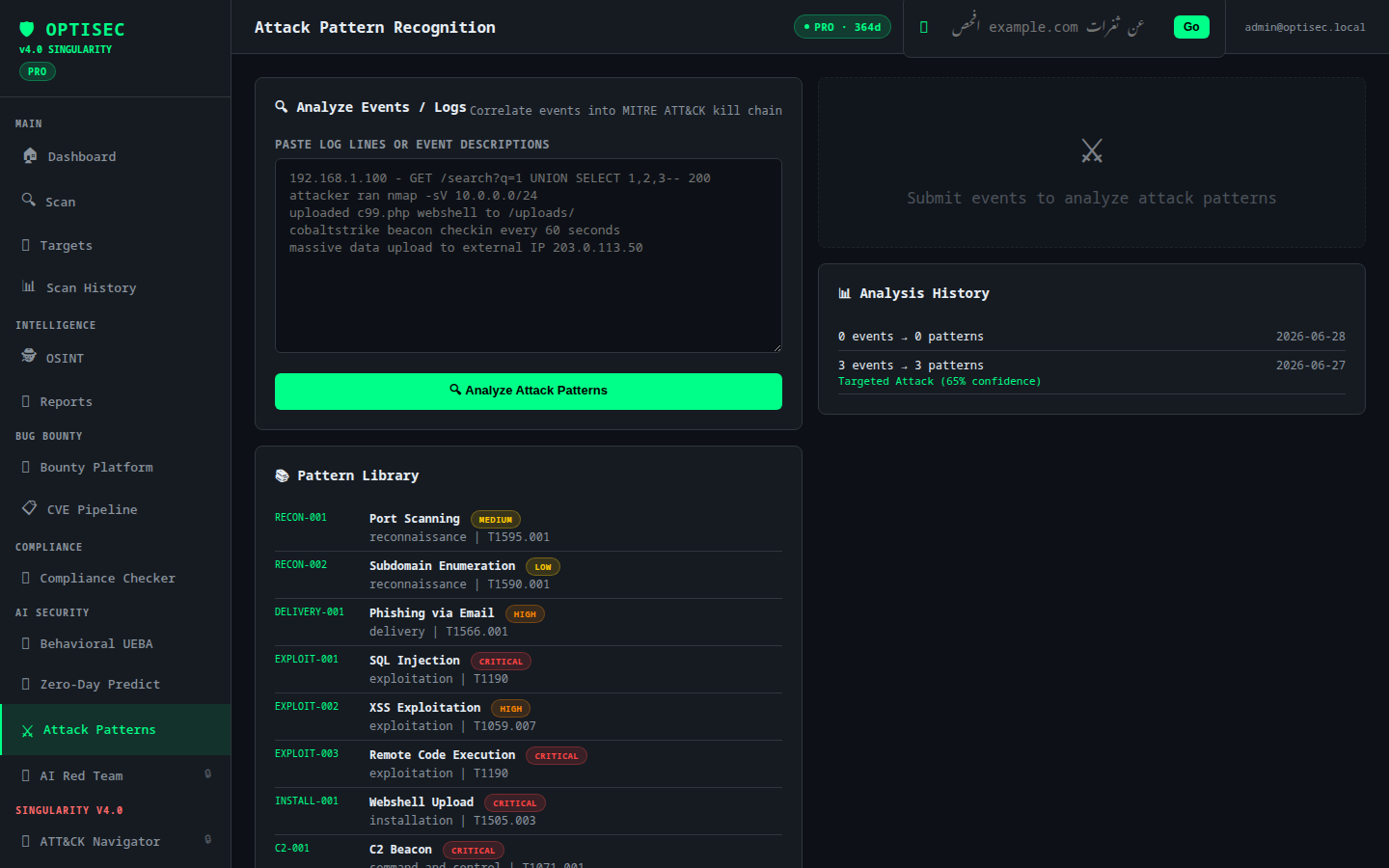This screenshot has width=1389, height=868.
Task: Click the CVE Pipeline tag icon
Action: click(x=29, y=508)
